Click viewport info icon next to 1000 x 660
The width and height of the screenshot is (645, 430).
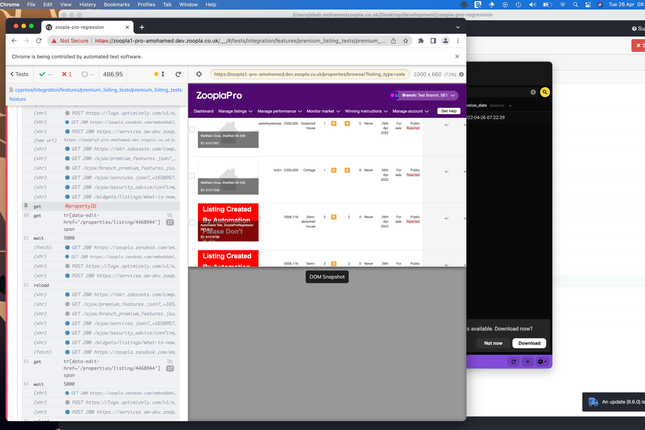click(462, 74)
